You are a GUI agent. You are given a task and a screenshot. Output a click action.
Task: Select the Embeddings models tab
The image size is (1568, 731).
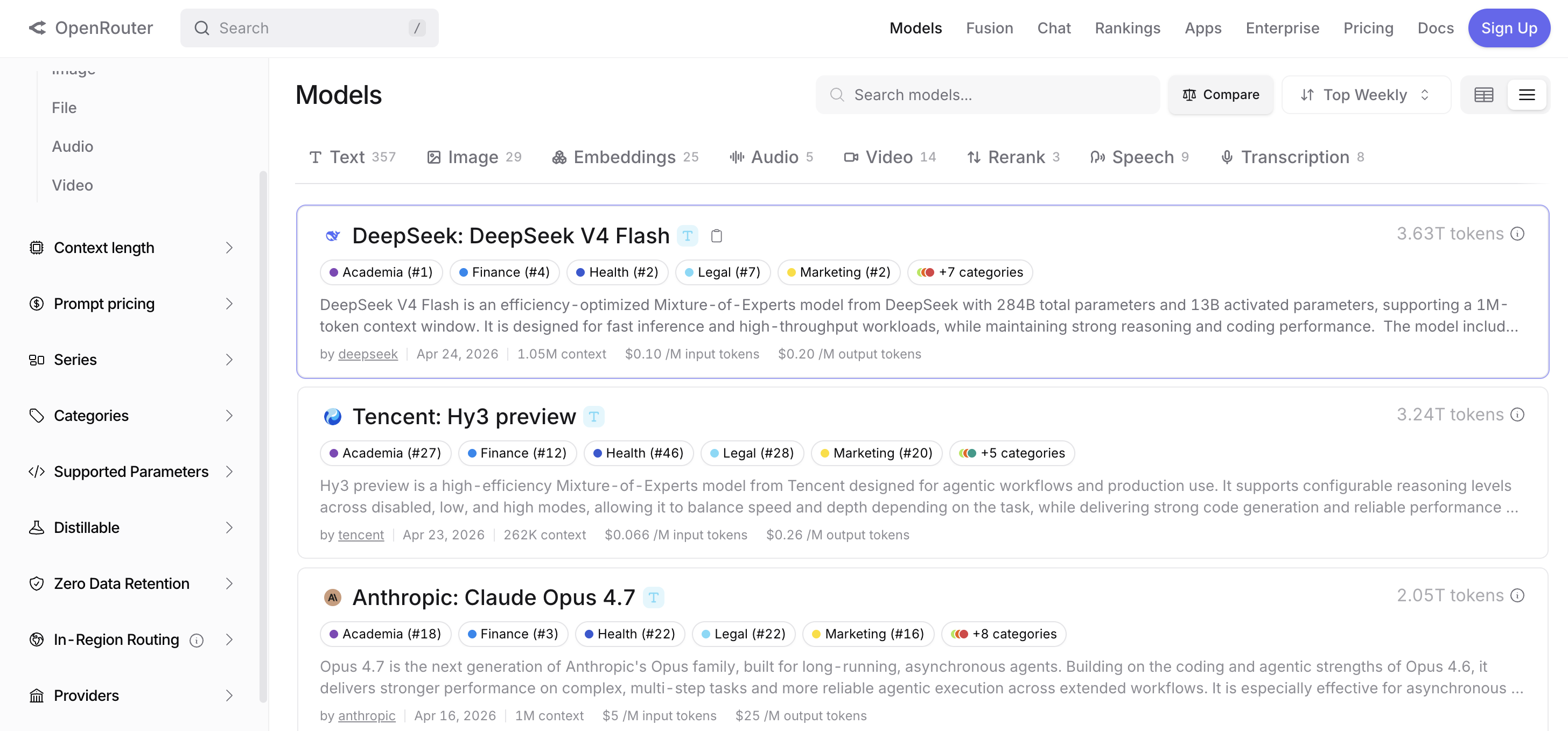point(625,157)
